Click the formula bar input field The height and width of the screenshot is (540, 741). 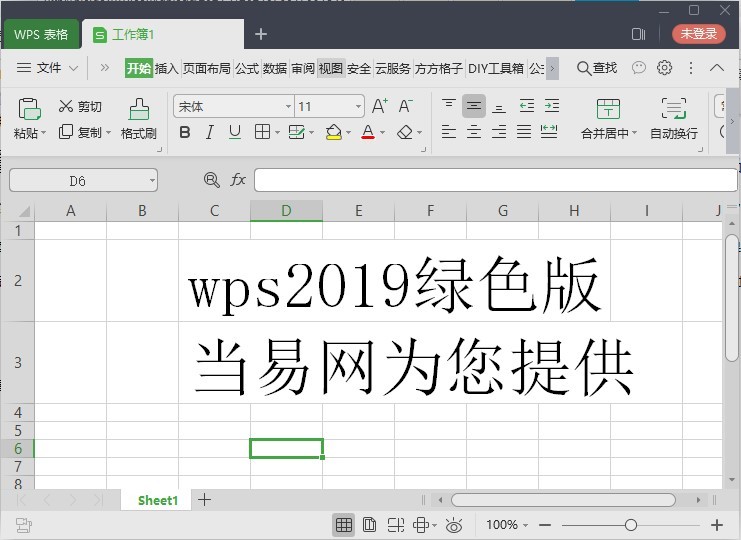coord(495,180)
